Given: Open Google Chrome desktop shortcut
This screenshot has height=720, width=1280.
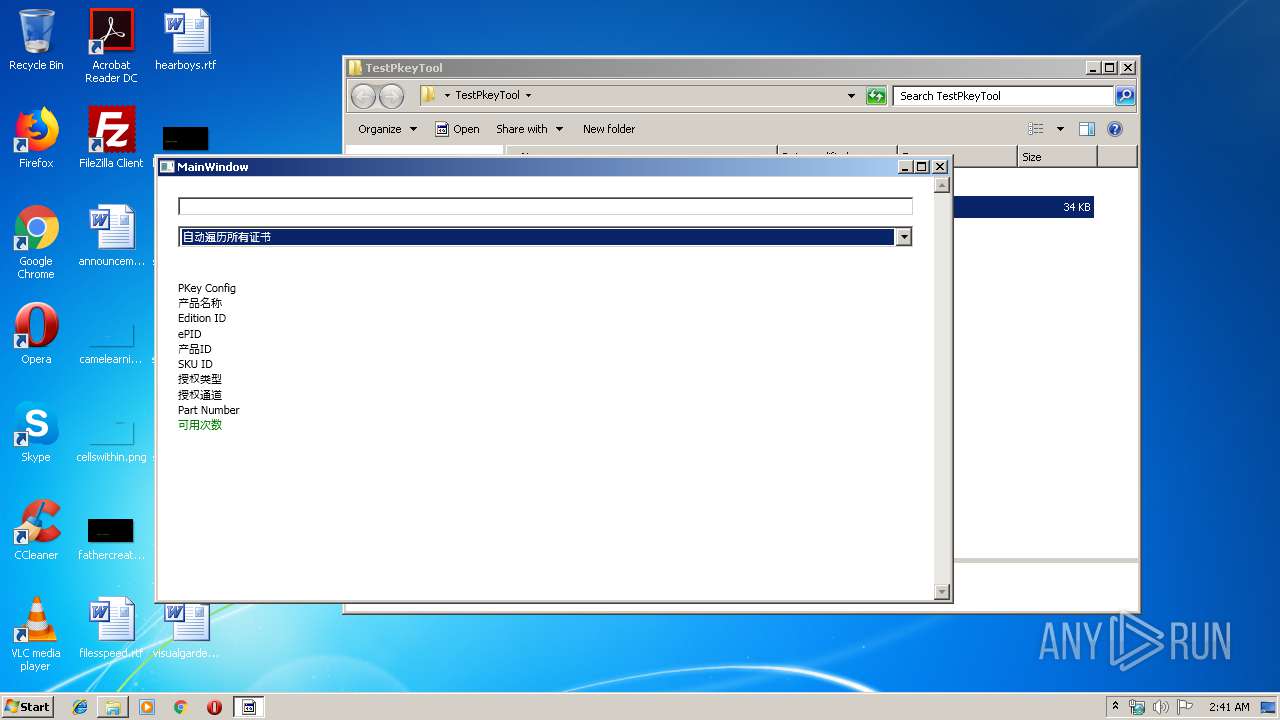Looking at the screenshot, I should tap(36, 242).
